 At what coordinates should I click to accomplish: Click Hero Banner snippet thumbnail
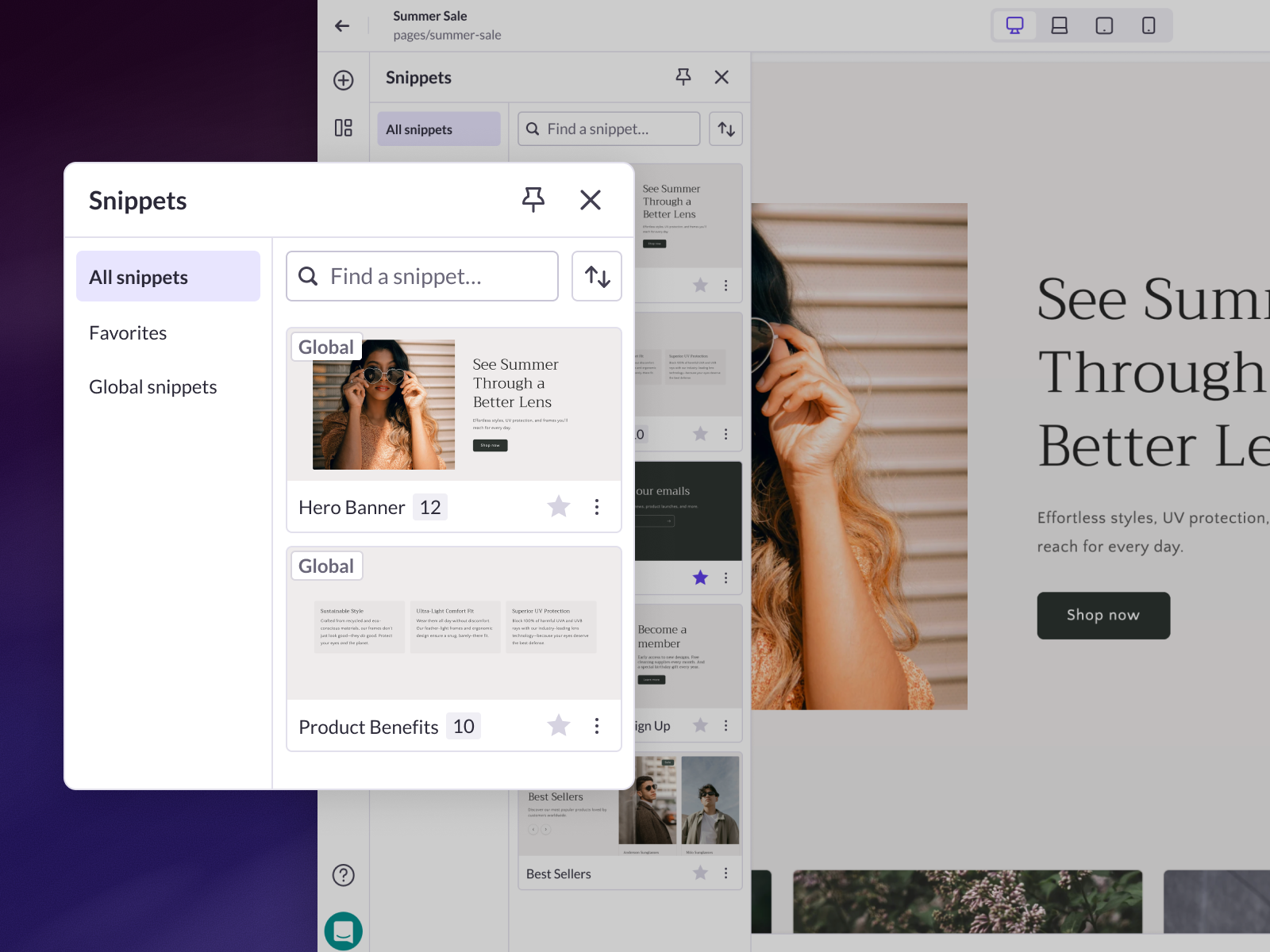click(x=454, y=405)
